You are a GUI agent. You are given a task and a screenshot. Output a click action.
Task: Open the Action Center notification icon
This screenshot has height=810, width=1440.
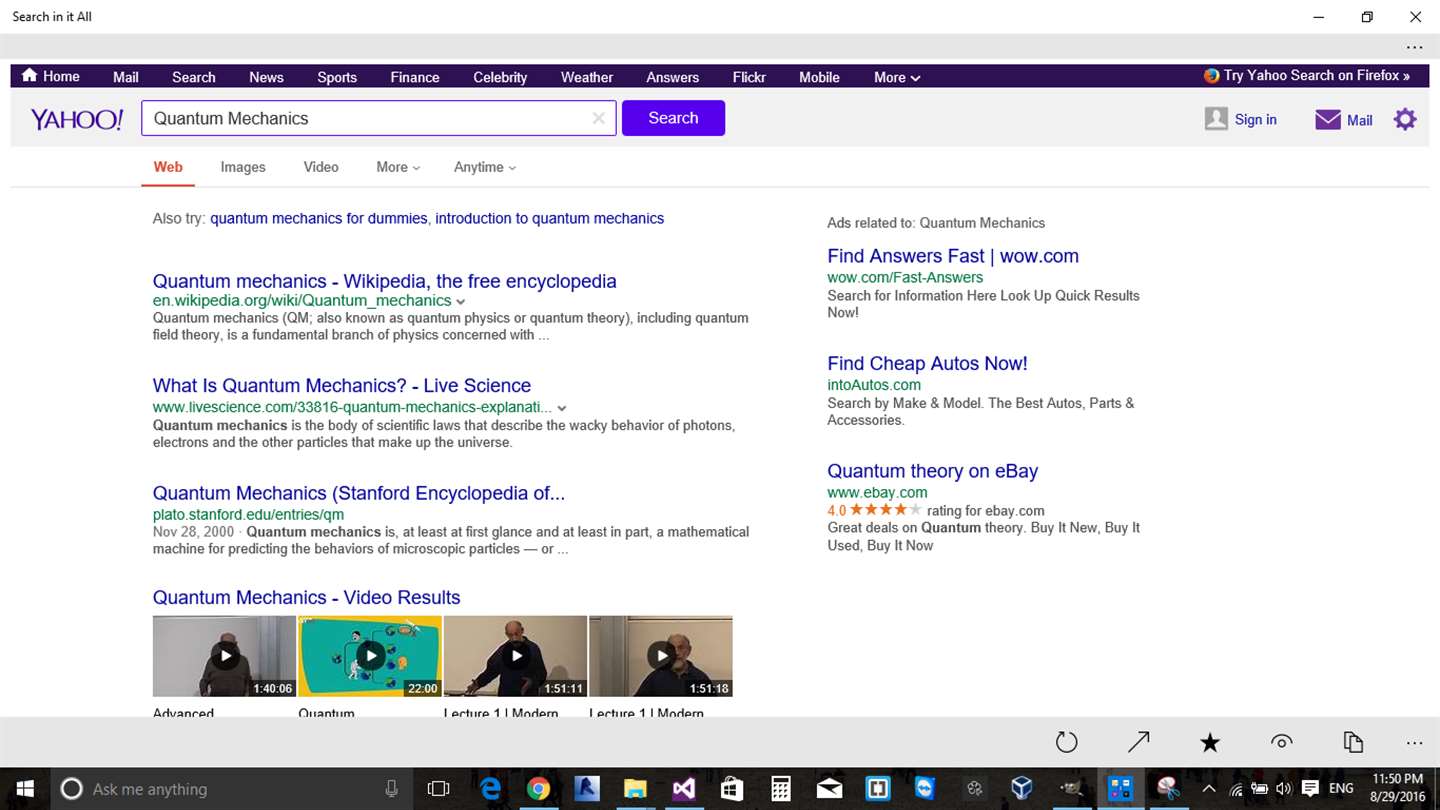pos(1310,789)
